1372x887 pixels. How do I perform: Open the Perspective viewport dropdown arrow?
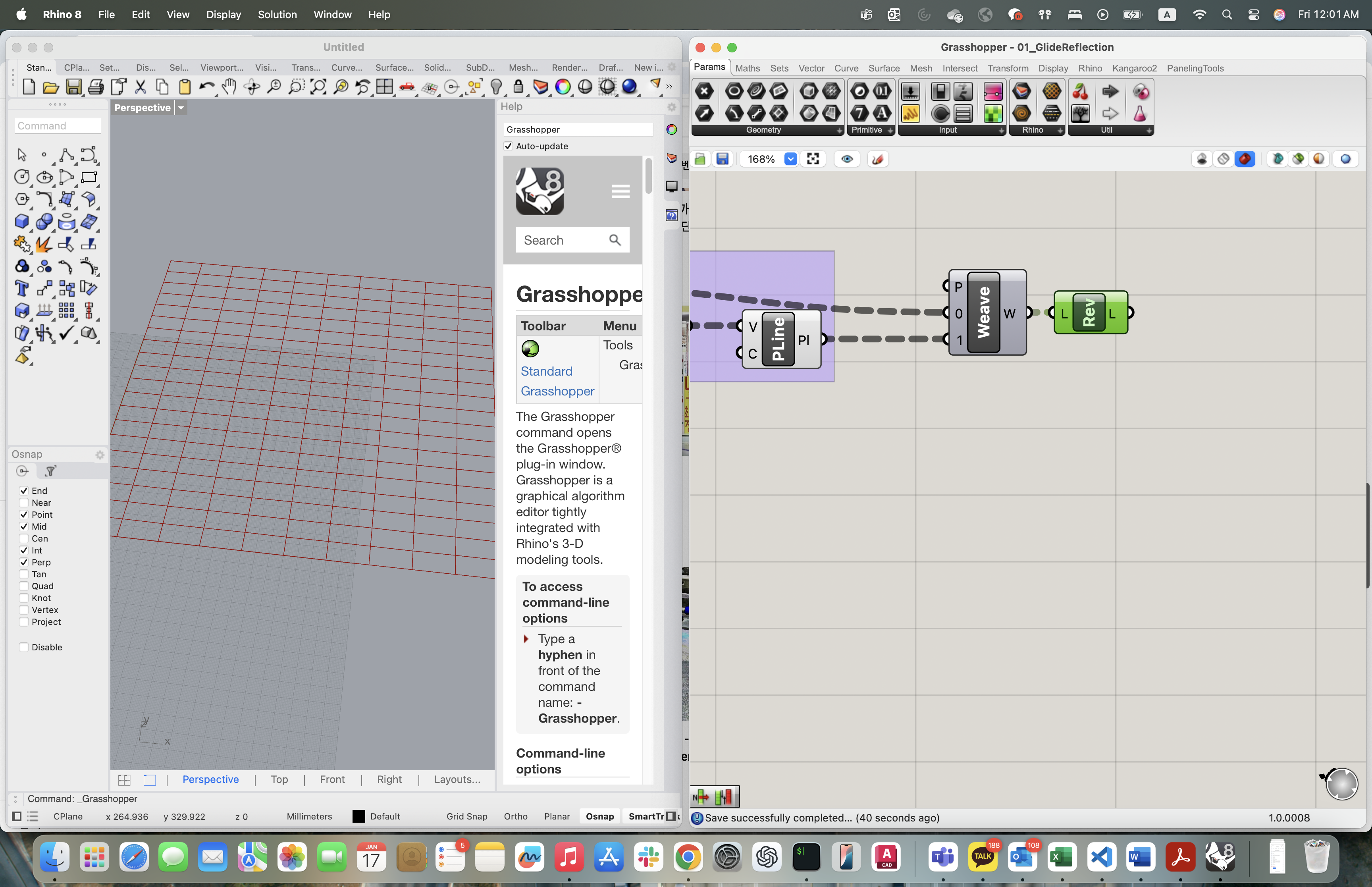[181, 108]
